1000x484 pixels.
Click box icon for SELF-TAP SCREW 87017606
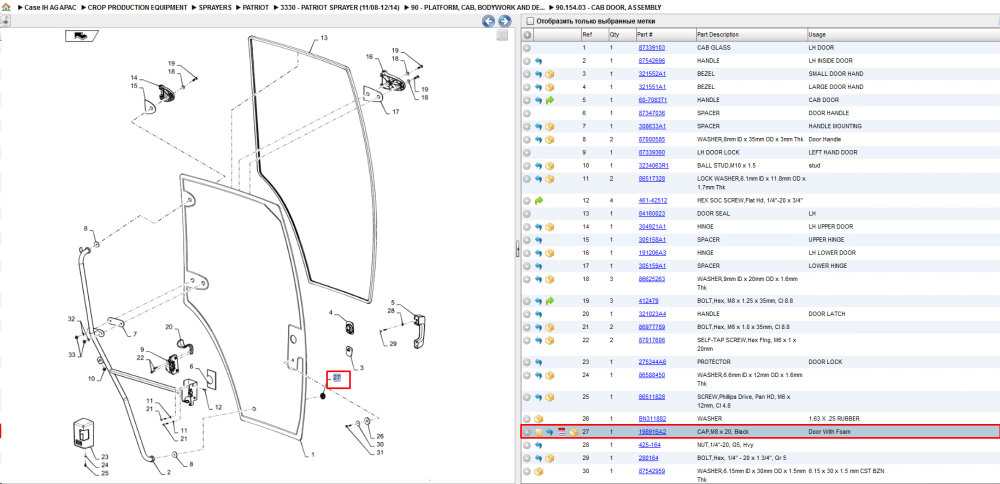(x=550, y=341)
